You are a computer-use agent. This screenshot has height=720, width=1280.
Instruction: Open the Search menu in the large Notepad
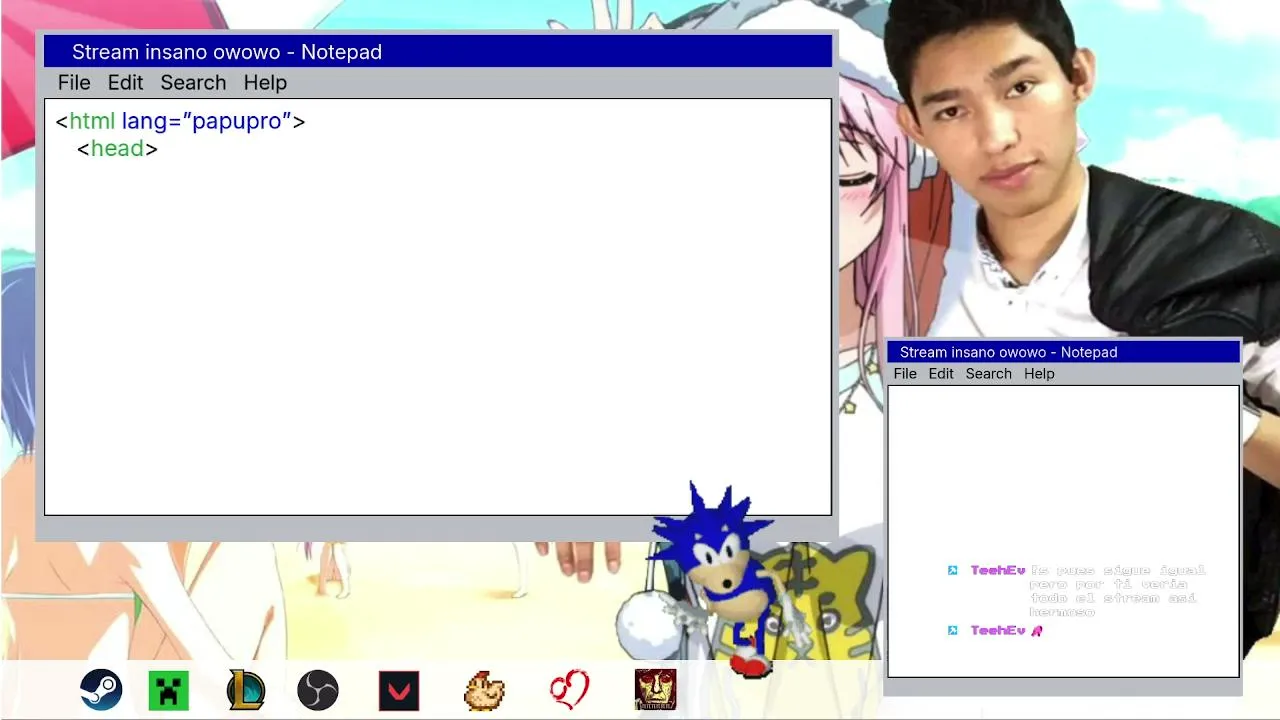[x=193, y=83]
